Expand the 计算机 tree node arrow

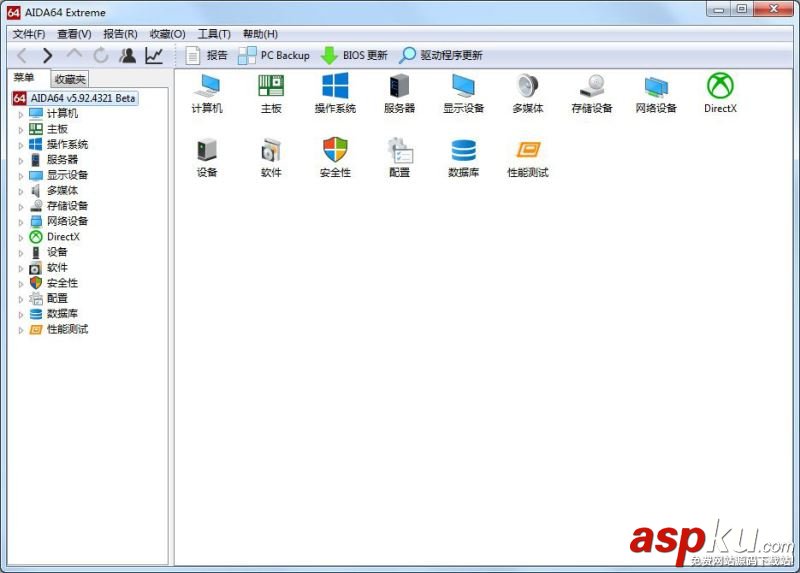[20, 114]
